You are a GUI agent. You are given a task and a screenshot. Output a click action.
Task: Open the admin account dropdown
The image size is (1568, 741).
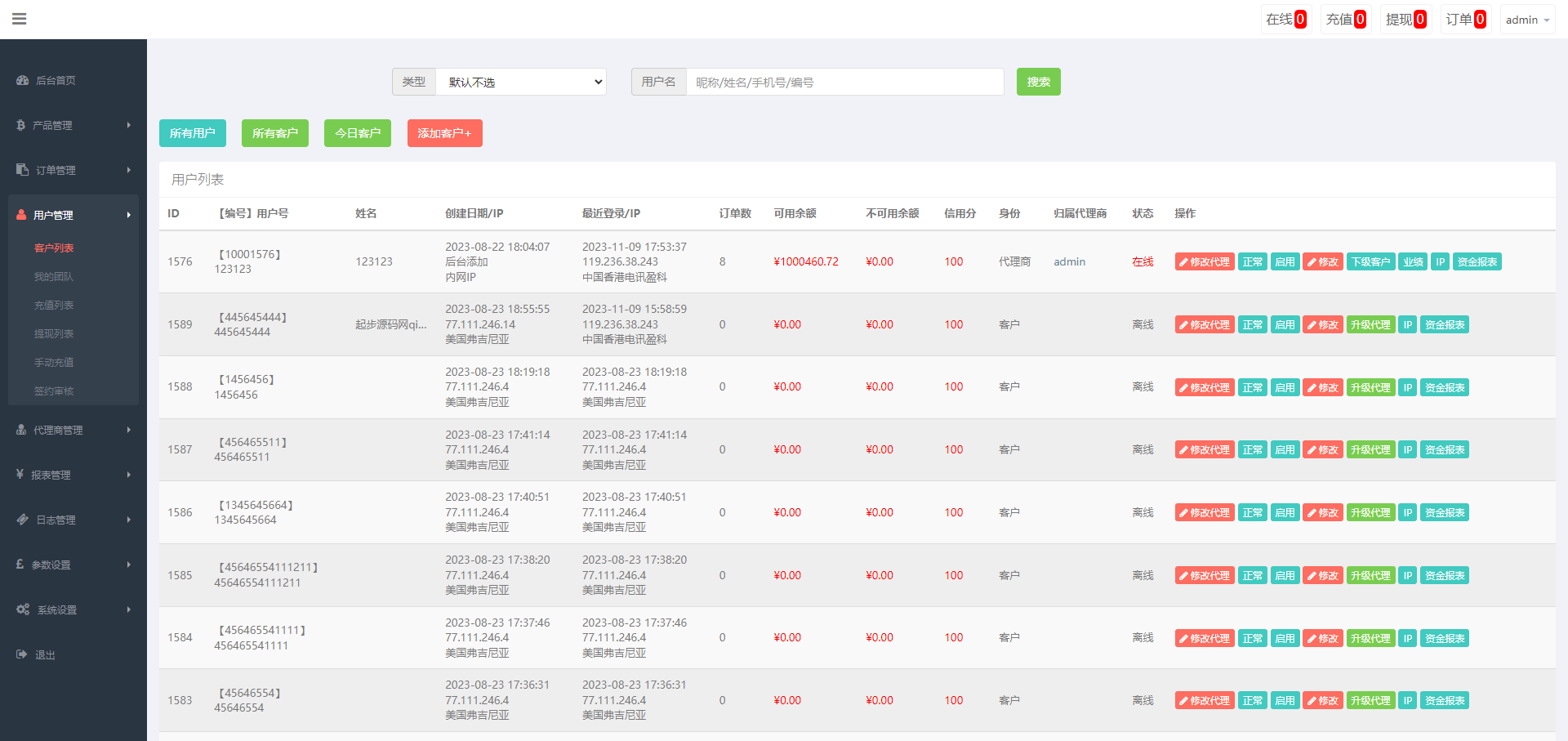[1526, 20]
